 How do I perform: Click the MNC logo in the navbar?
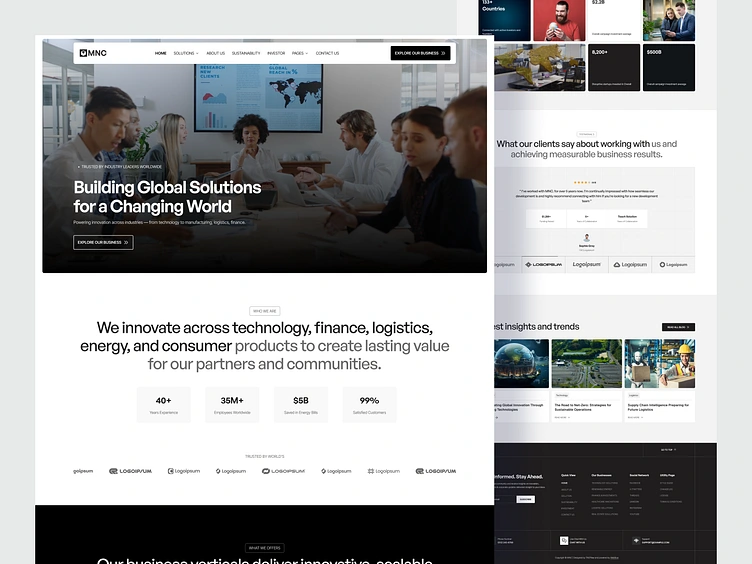tap(93, 53)
